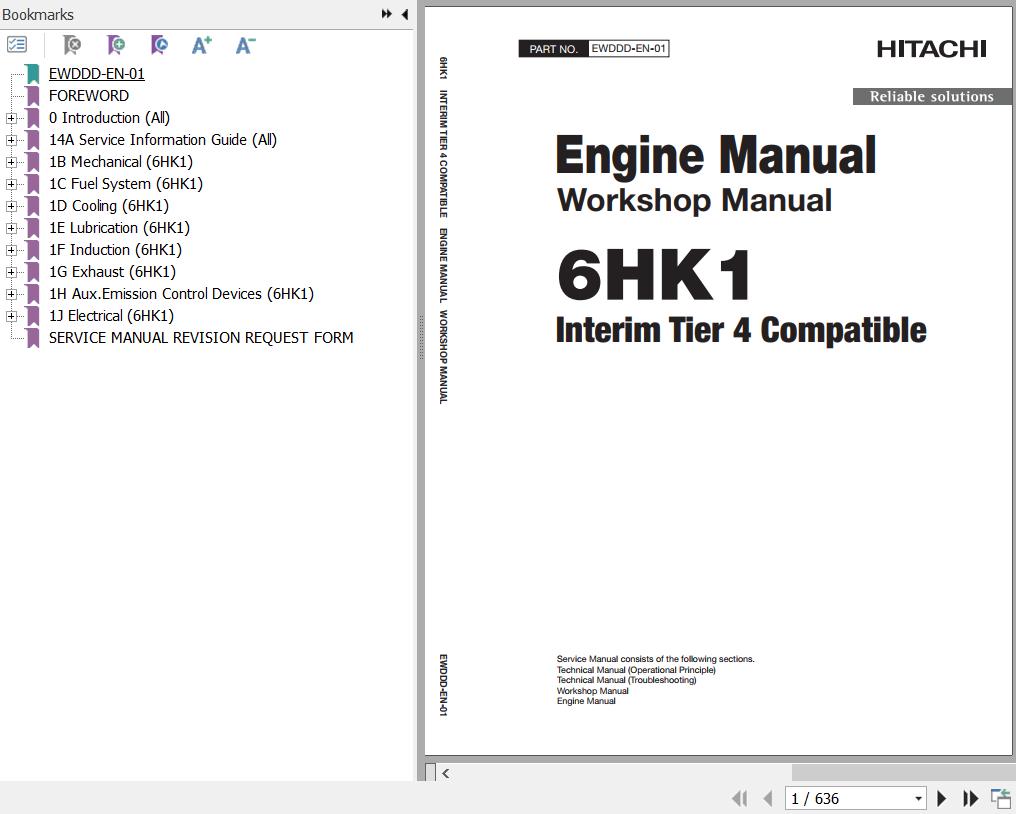Go to the last page

(970, 798)
